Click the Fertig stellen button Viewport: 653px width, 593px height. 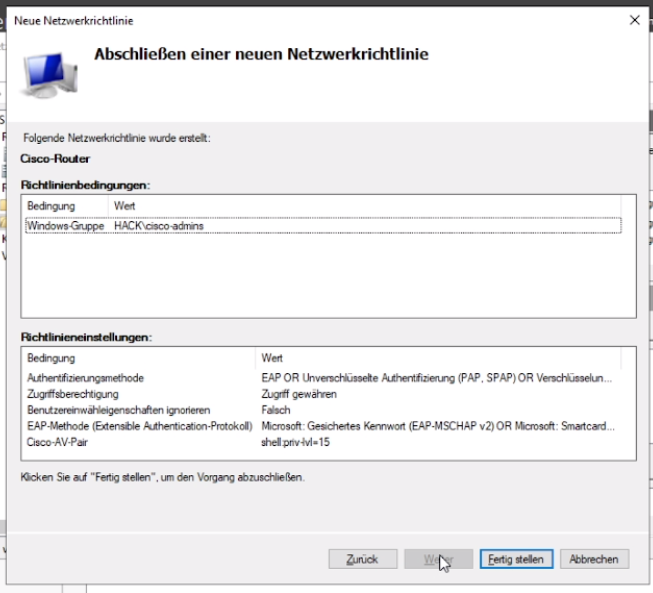point(516,559)
